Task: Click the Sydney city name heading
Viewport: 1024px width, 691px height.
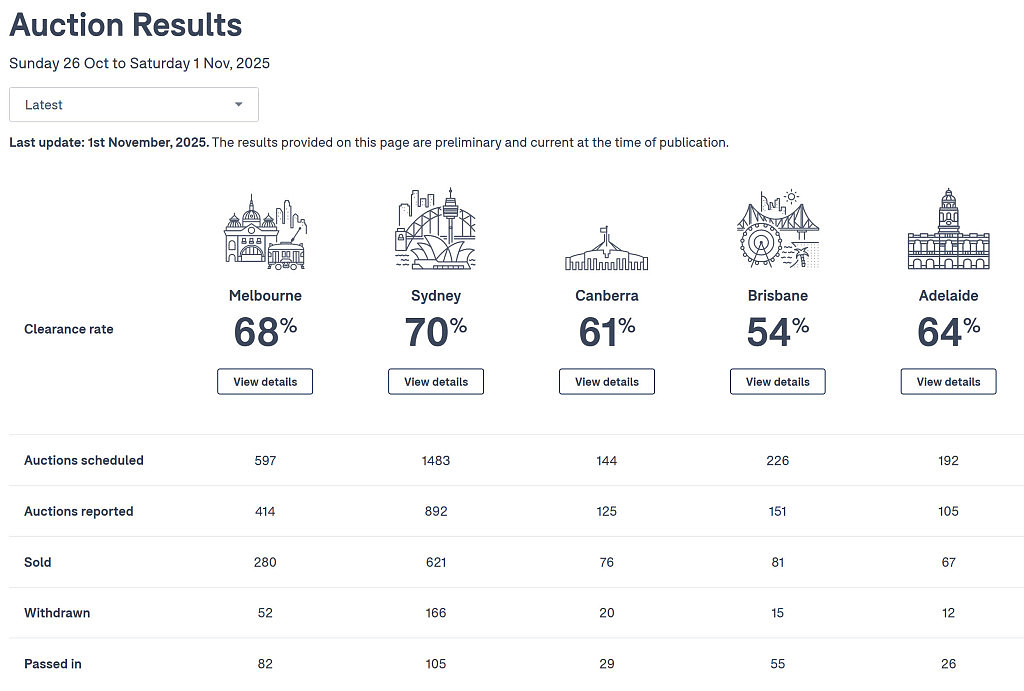Action: click(436, 296)
